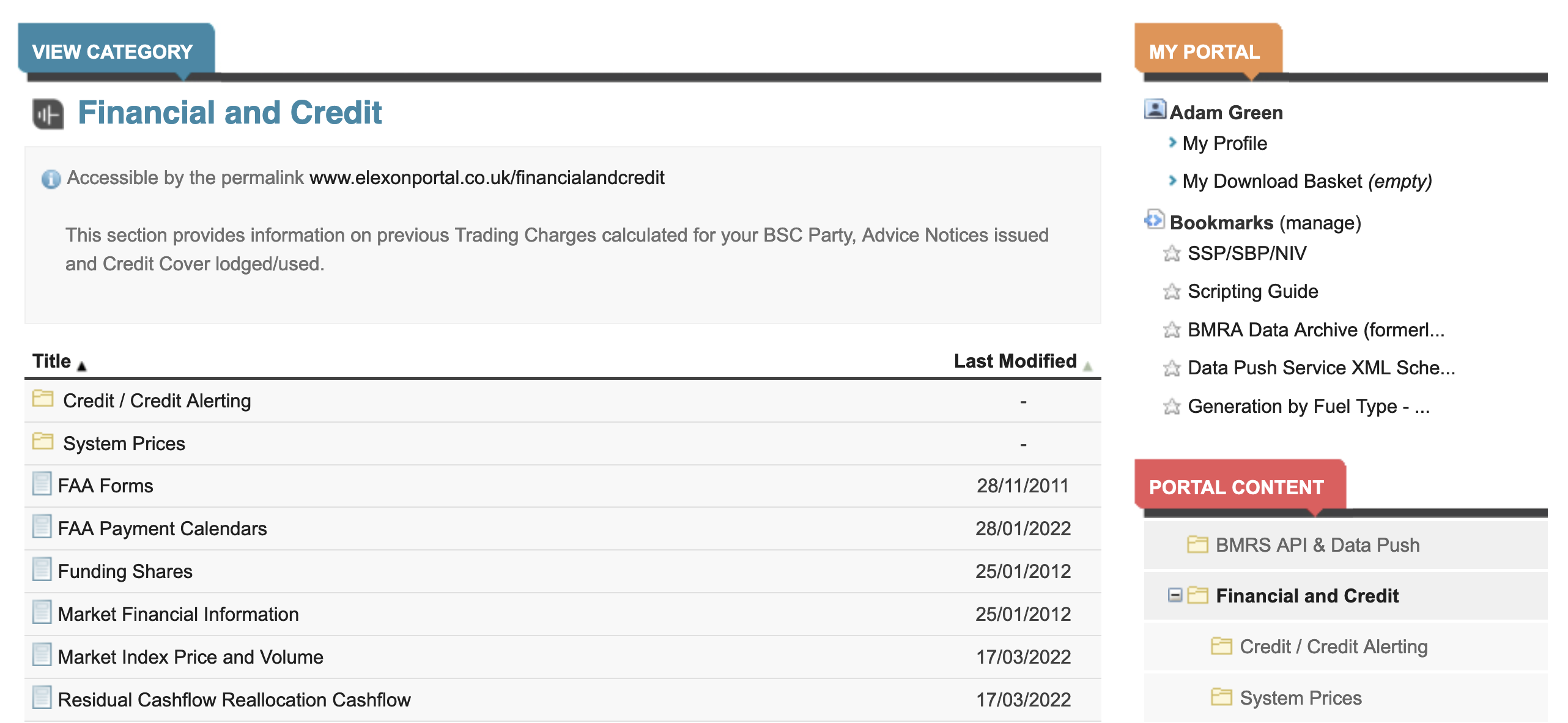Open Market Index Price and Volume document
Screen dimensions: 1568x723
(190, 657)
